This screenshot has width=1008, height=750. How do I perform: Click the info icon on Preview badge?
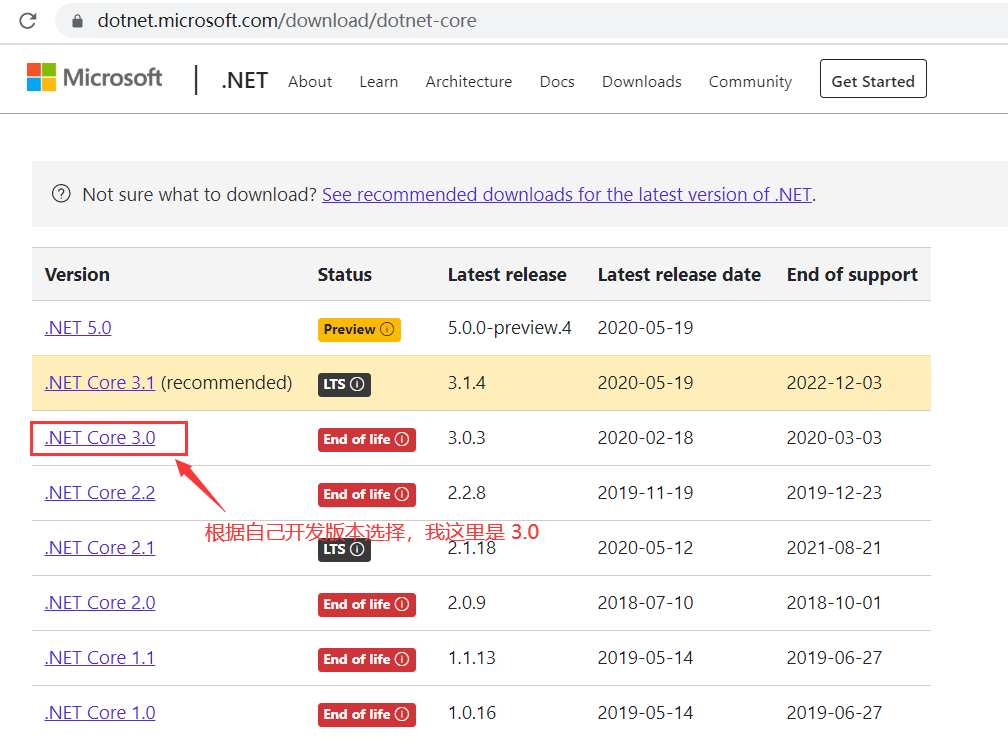387,329
